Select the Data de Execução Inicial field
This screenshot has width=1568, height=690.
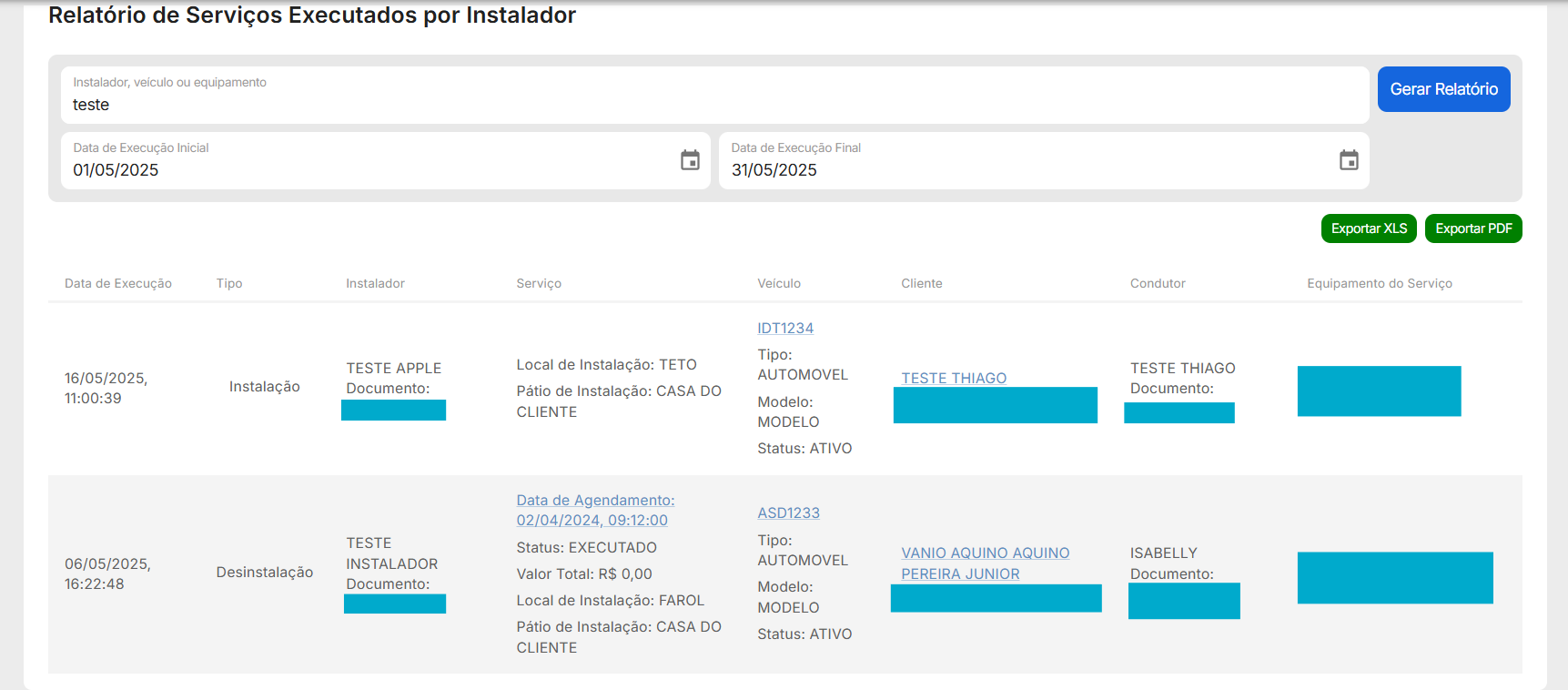385,160
